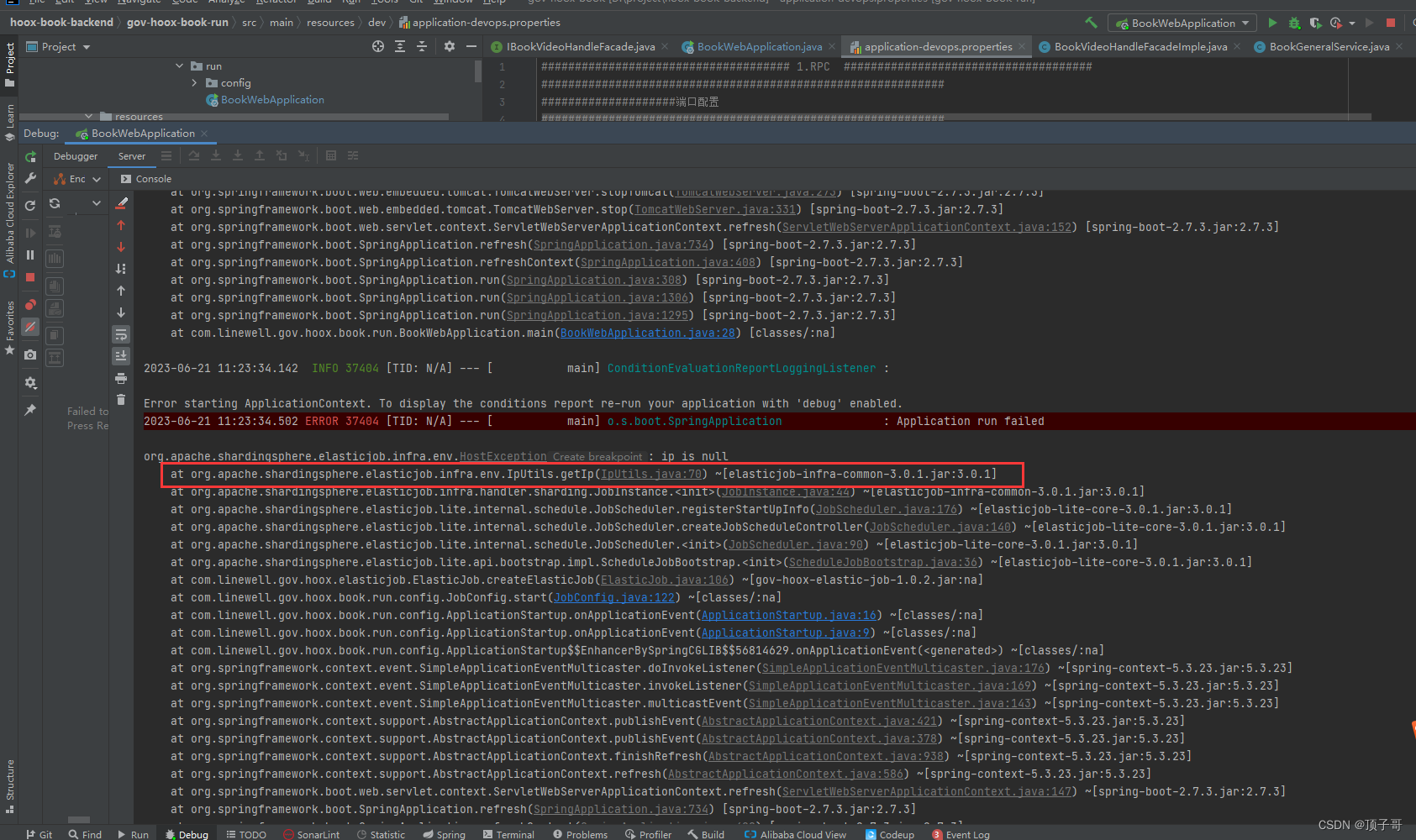Click the white up arrow in console gutter
Viewport: 1416px width, 840px height.
[x=121, y=291]
